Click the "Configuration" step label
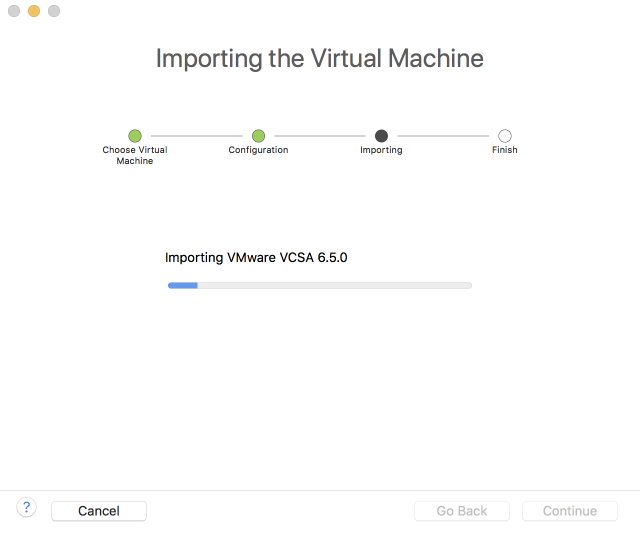The image size is (640, 533). coord(258,150)
